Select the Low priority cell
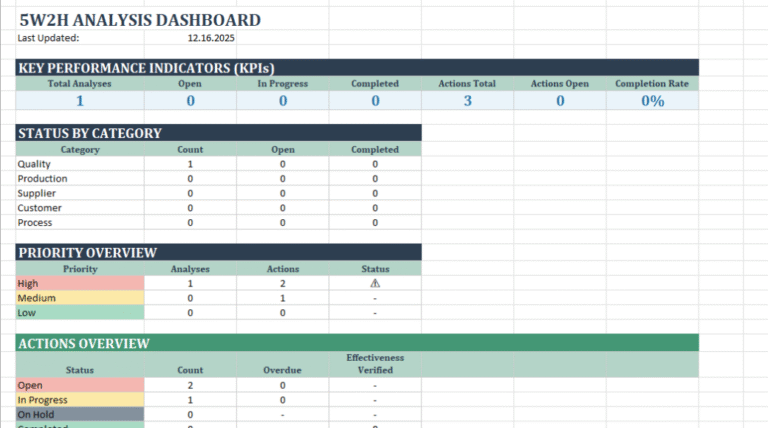This screenshot has height=428, width=768. pyautogui.click(x=80, y=313)
